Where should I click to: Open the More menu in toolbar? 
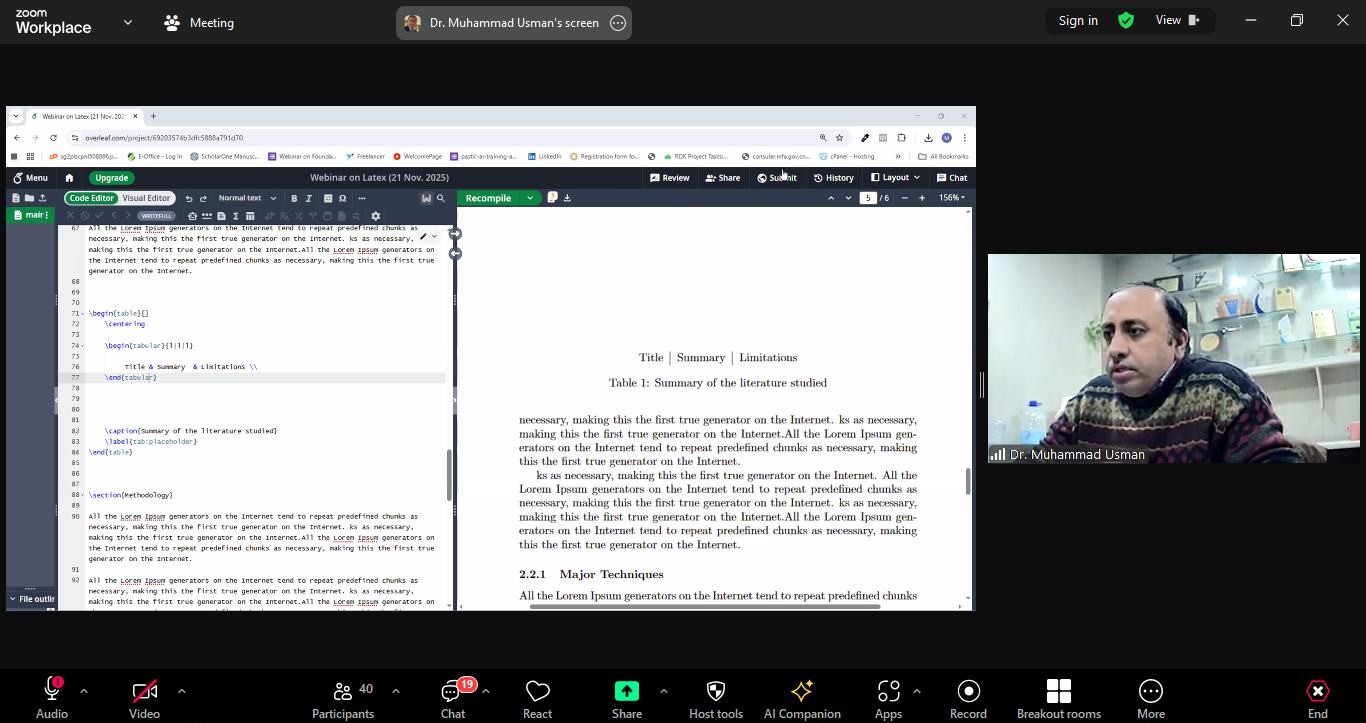click(1150, 698)
